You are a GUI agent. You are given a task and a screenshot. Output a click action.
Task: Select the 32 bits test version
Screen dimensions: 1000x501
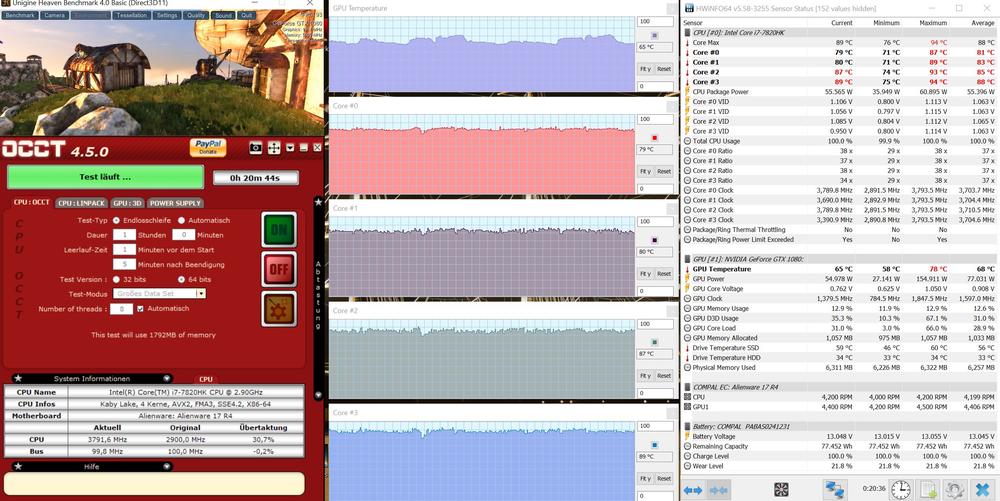click(x=117, y=279)
